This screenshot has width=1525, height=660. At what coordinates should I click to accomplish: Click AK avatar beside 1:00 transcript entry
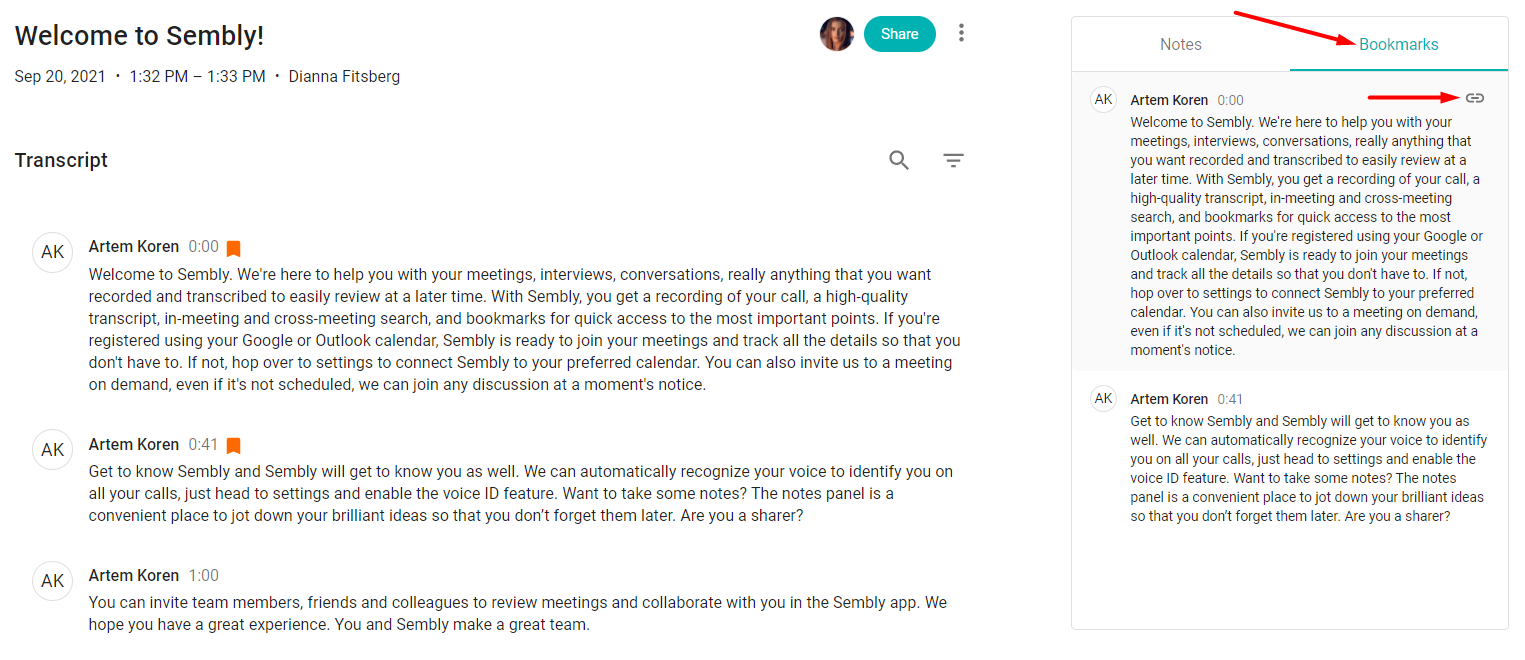click(x=52, y=581)
